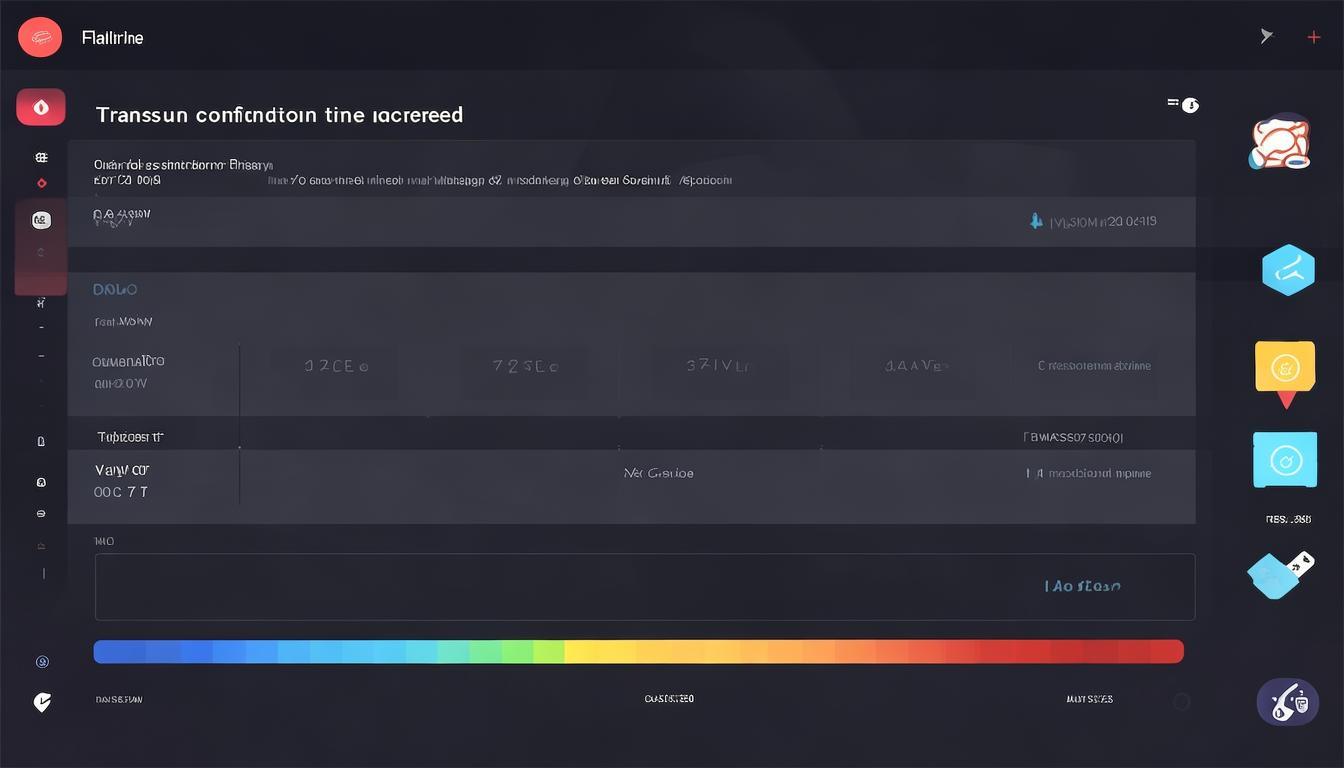Click the blue circle icon in lower sidebar
Image resolution: width=1344 pixels, height=768 pixels.
tap(42, 661)
